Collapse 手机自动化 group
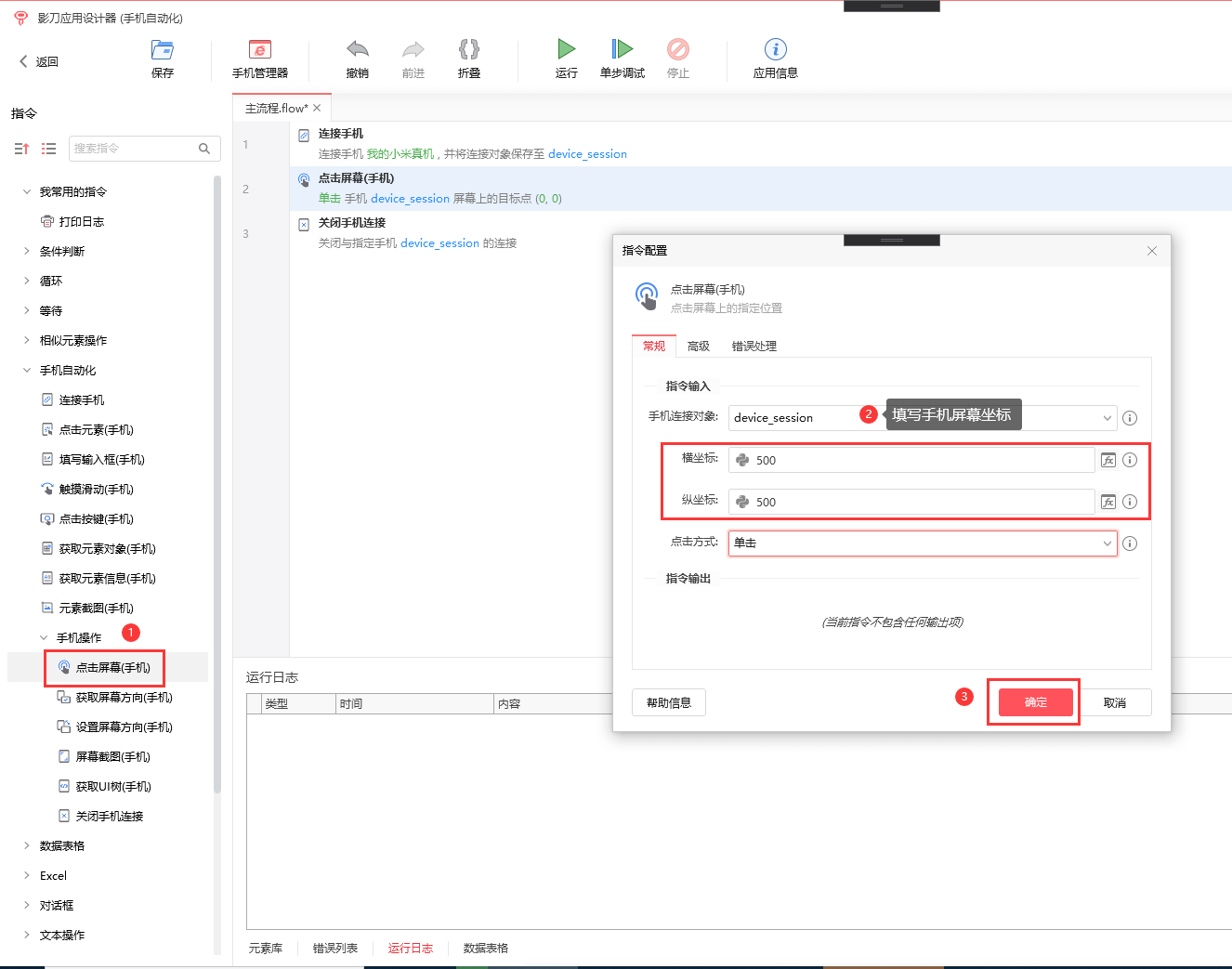Image resolution: width=1232 pixels, height=969 pixels. 27,370
